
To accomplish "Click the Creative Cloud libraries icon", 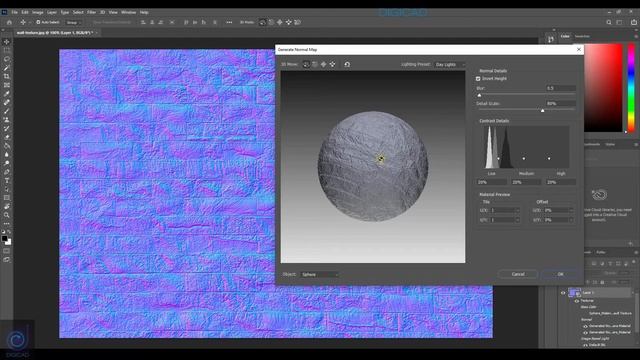I will [x=599, y=195].
